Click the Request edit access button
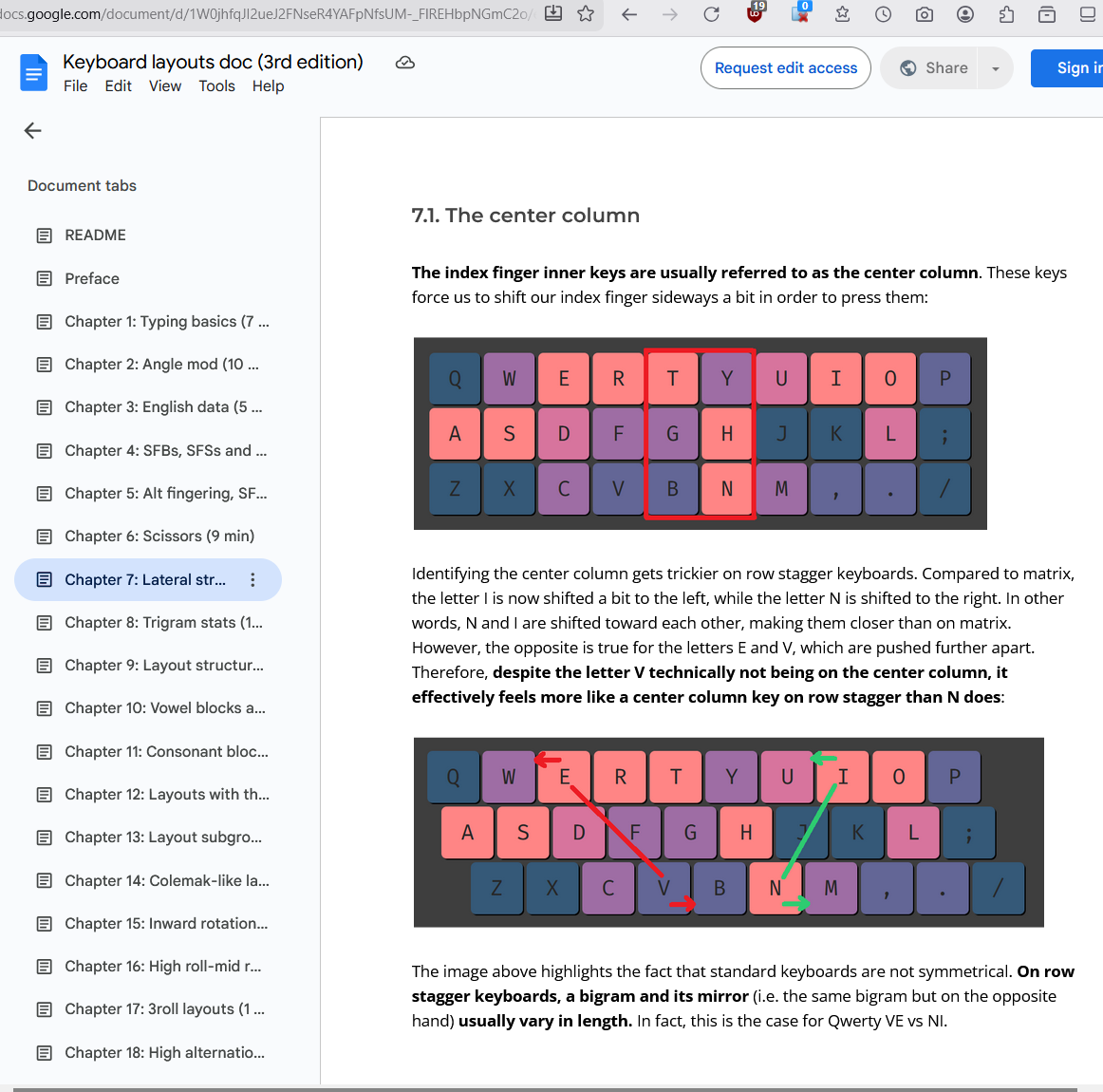 785,67
